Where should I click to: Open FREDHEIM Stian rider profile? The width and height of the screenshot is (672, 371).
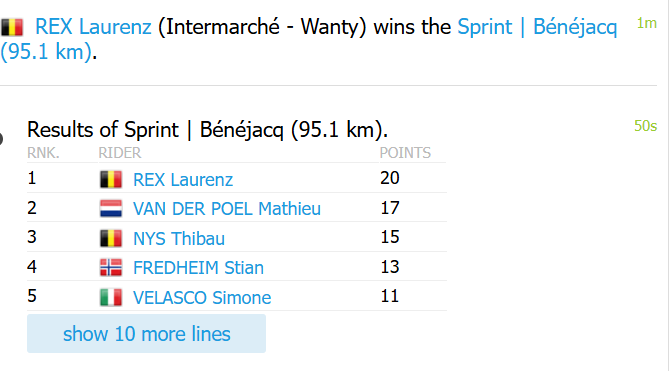(198, 268)
